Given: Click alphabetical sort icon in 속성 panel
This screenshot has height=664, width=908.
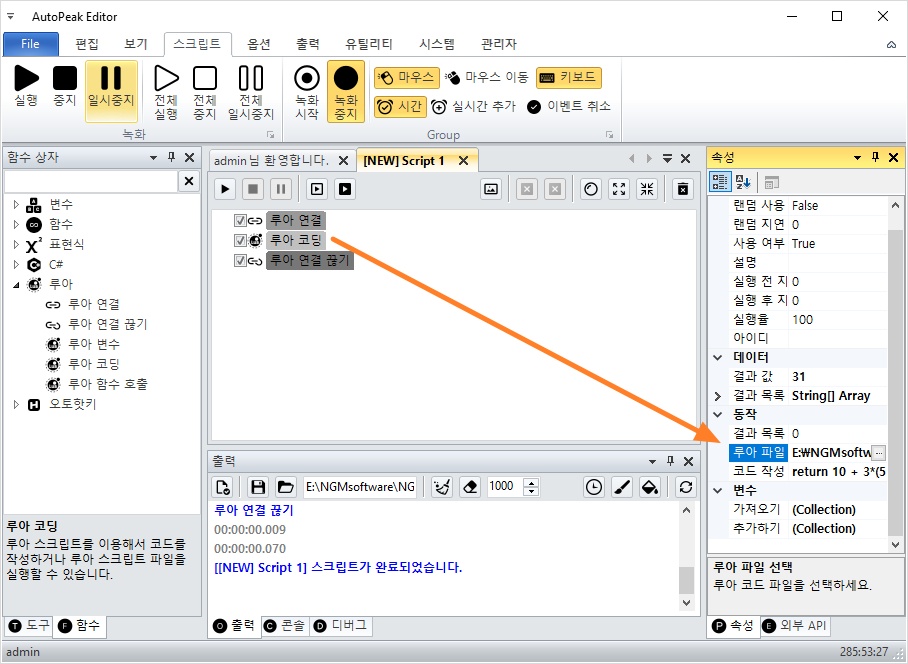Looking at the screenshot, I should pos(743,182).
